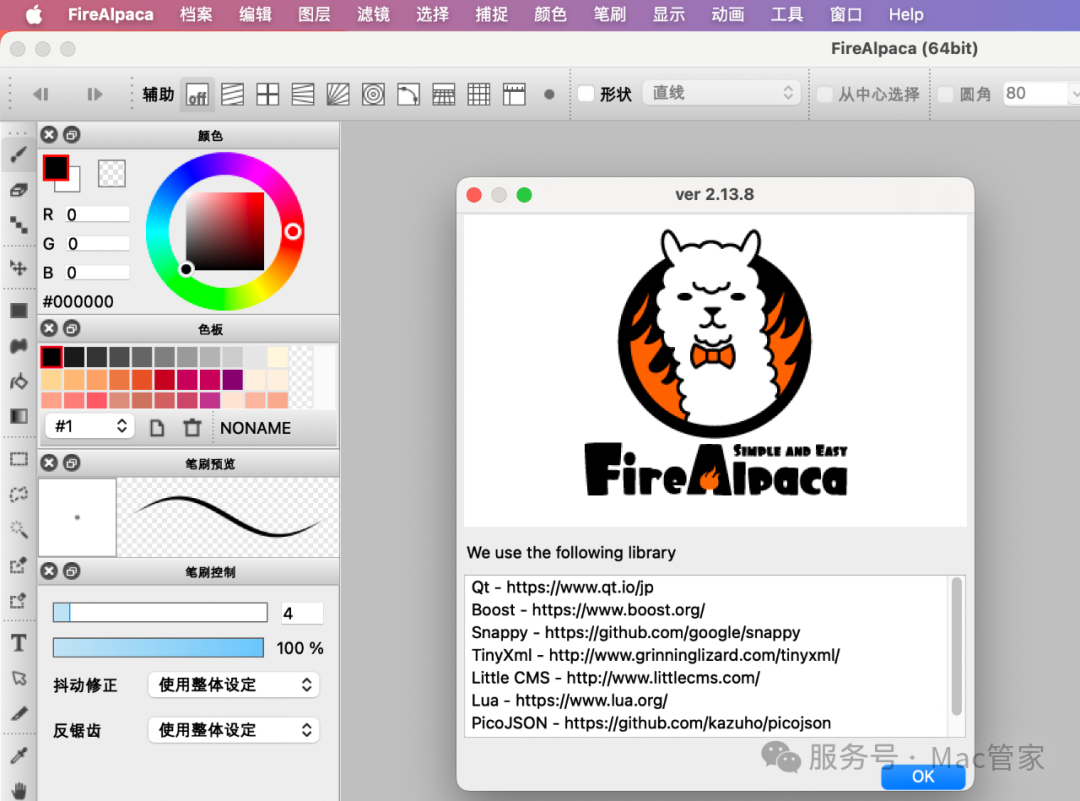Enable the Curve snap guide

point(408,94)
